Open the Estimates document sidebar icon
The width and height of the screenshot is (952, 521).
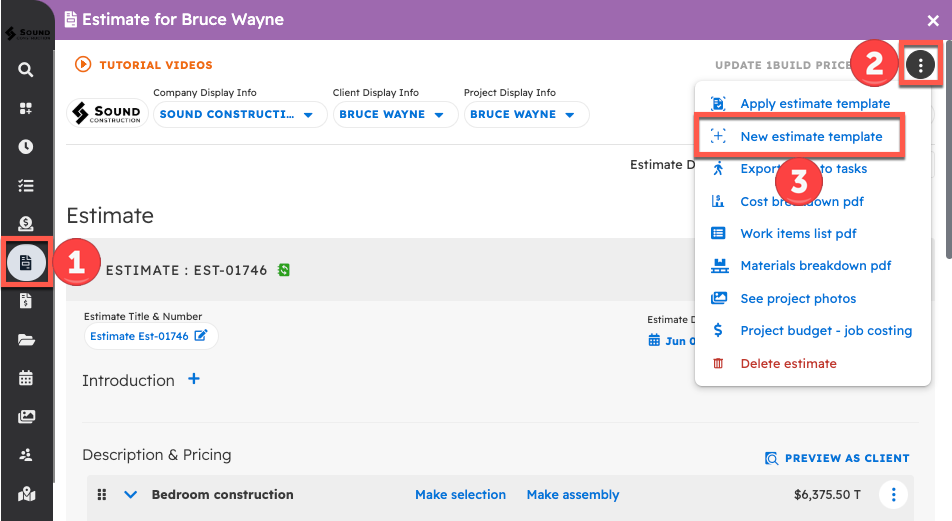26,262
